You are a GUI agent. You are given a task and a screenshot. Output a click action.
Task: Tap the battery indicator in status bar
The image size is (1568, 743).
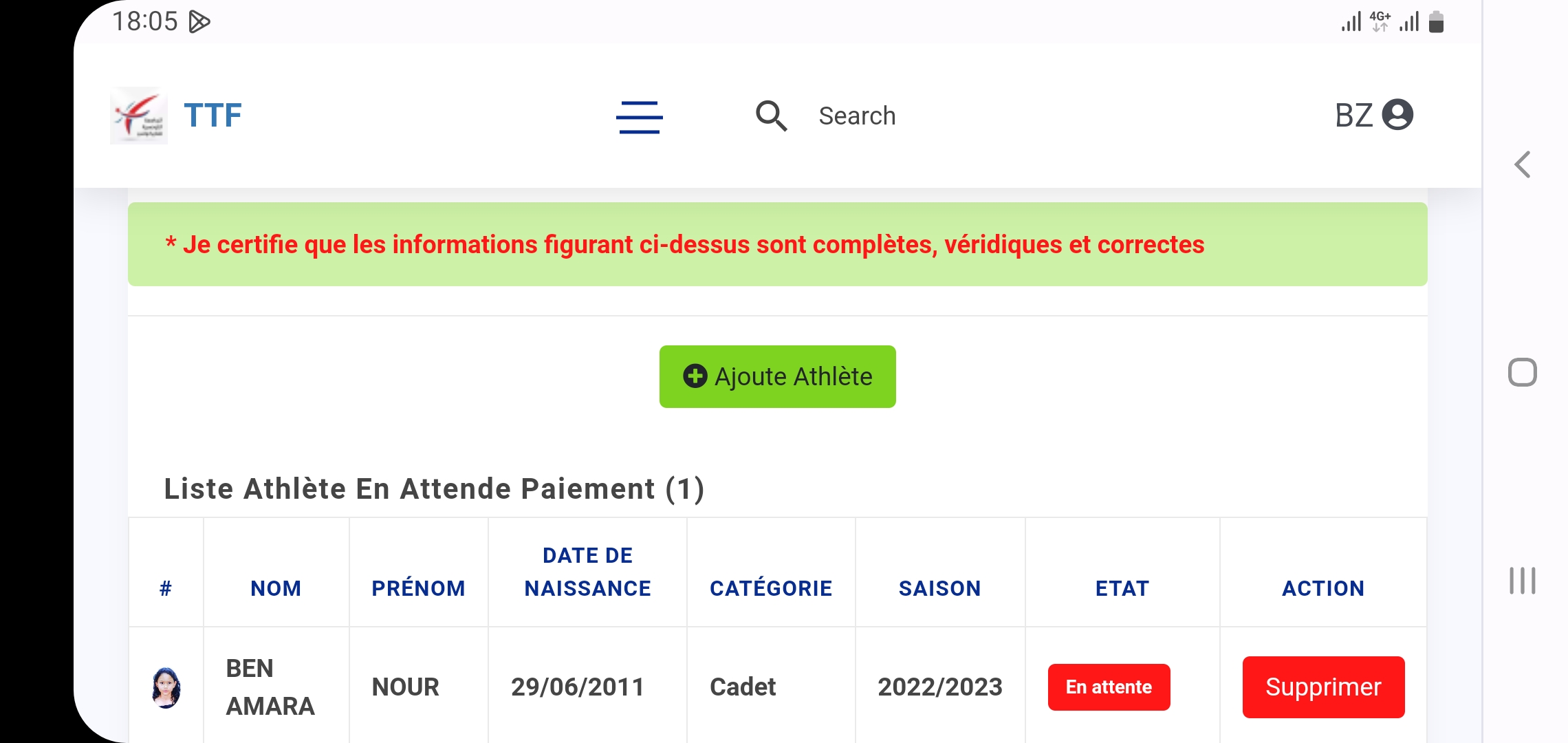point(1436,22)
